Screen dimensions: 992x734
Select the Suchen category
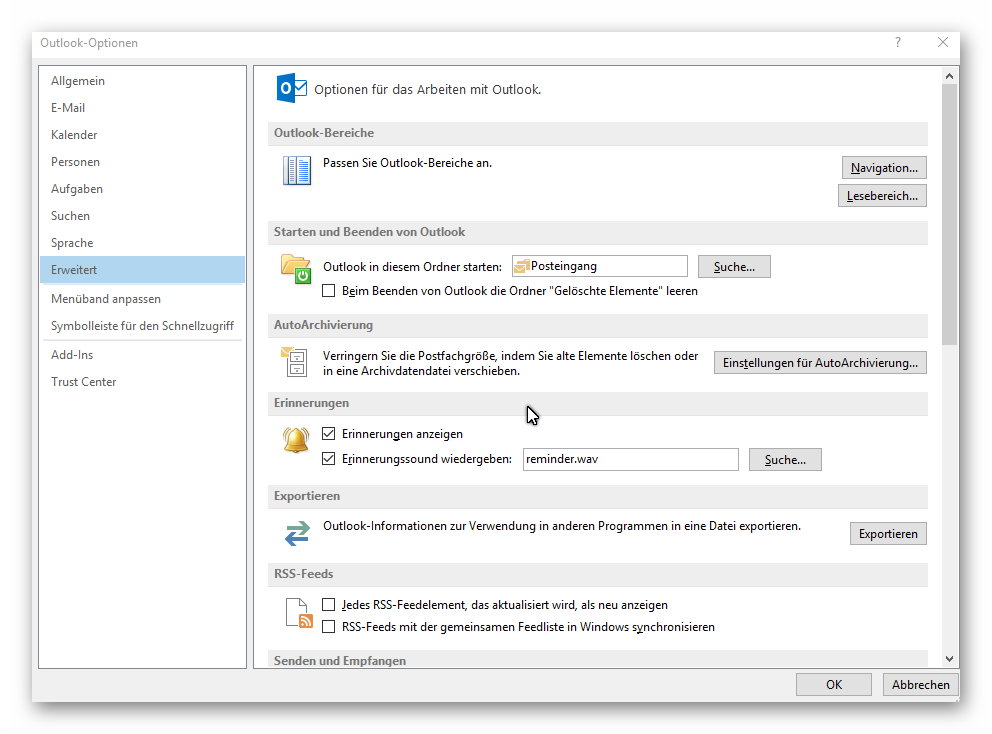click(142, 216)
